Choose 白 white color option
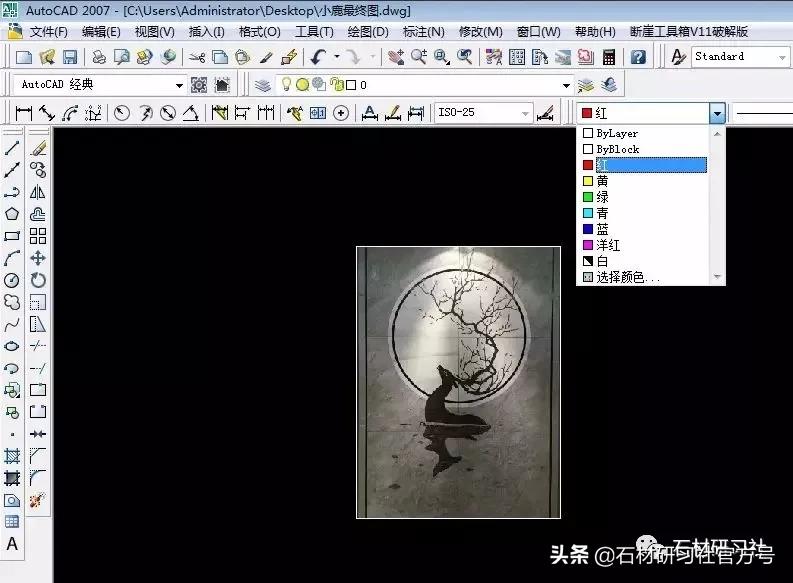Viewport: 793px width, 583px height. click(644, 261)
